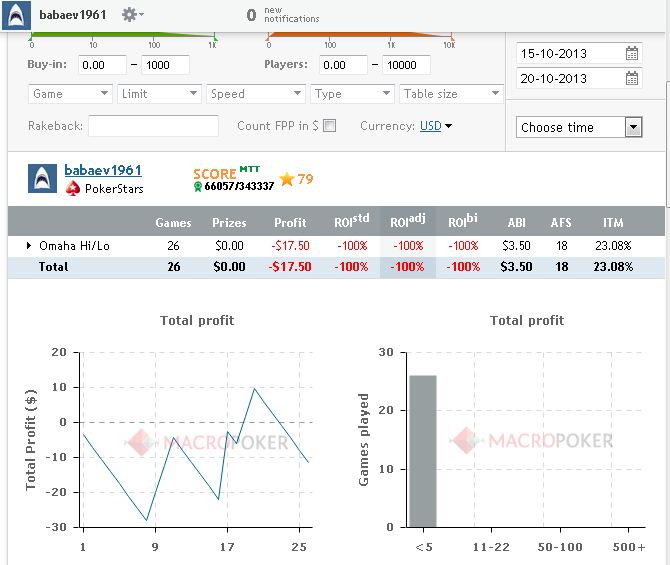Image resolution: width=670 pixels, height=565 pixels.
Task: Toggle Count FPP in $ checkbox
Action: pos(329,126)
